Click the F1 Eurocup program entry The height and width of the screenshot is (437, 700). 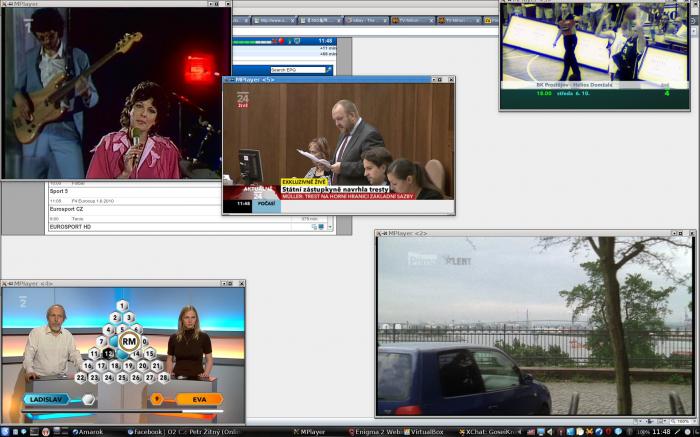pos(94,201)
